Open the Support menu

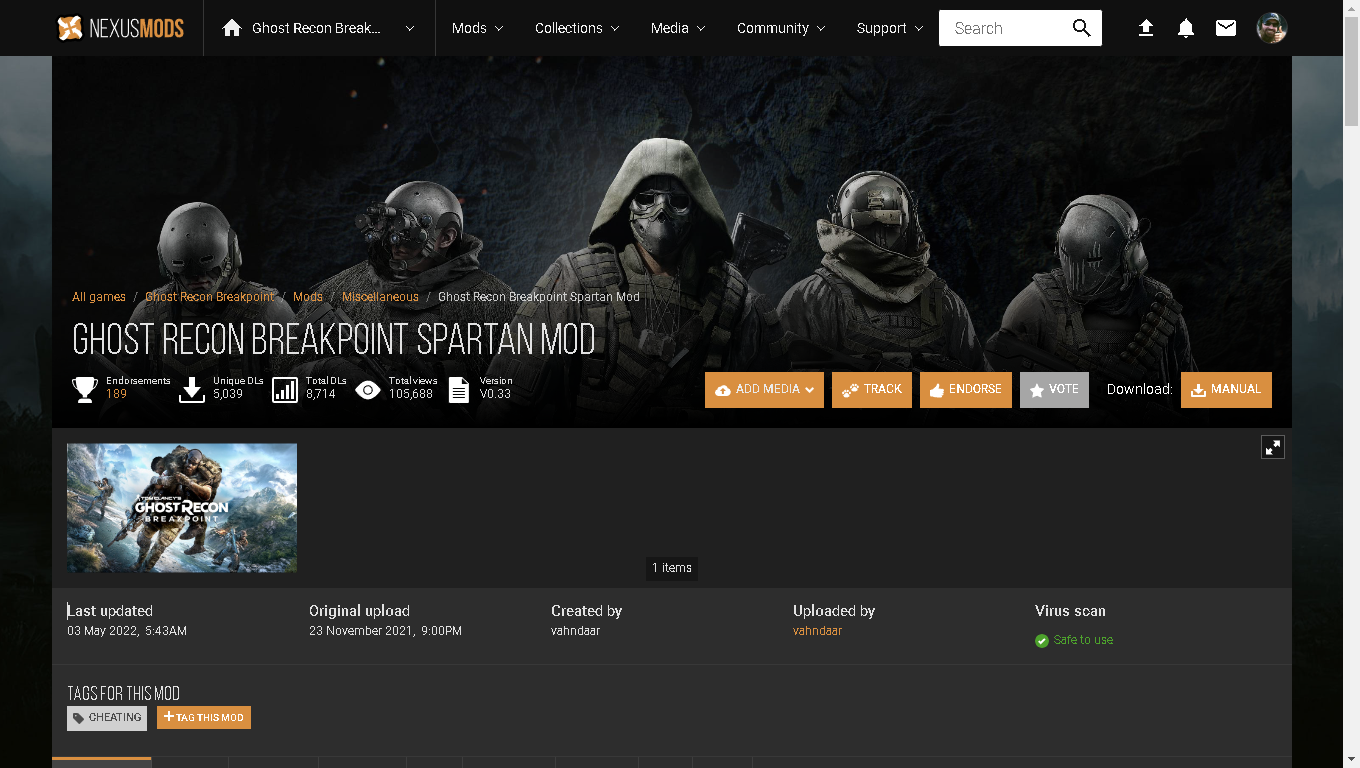[x=889, y=28]
